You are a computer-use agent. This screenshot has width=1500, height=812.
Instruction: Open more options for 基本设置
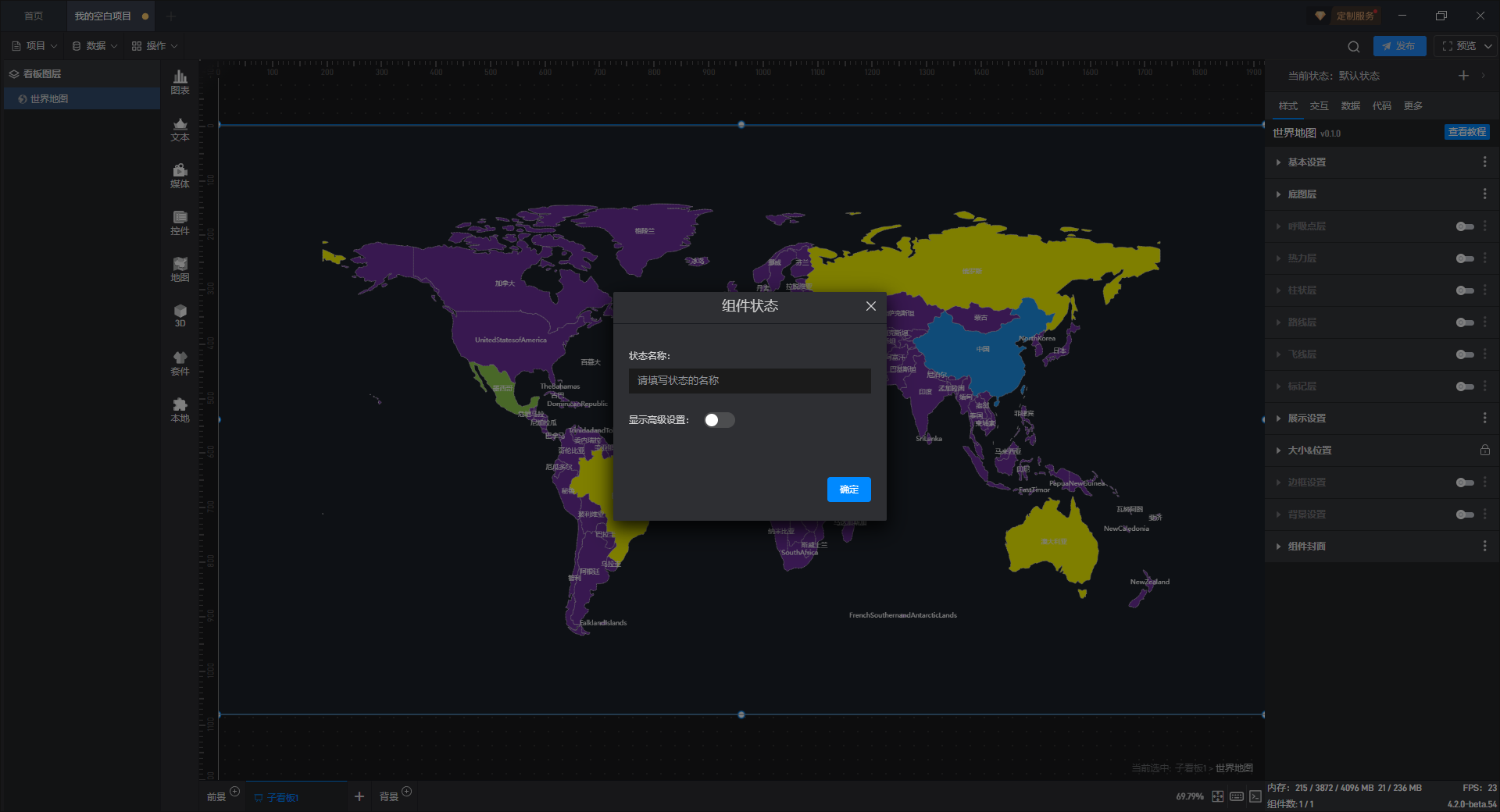(1485, 162)
